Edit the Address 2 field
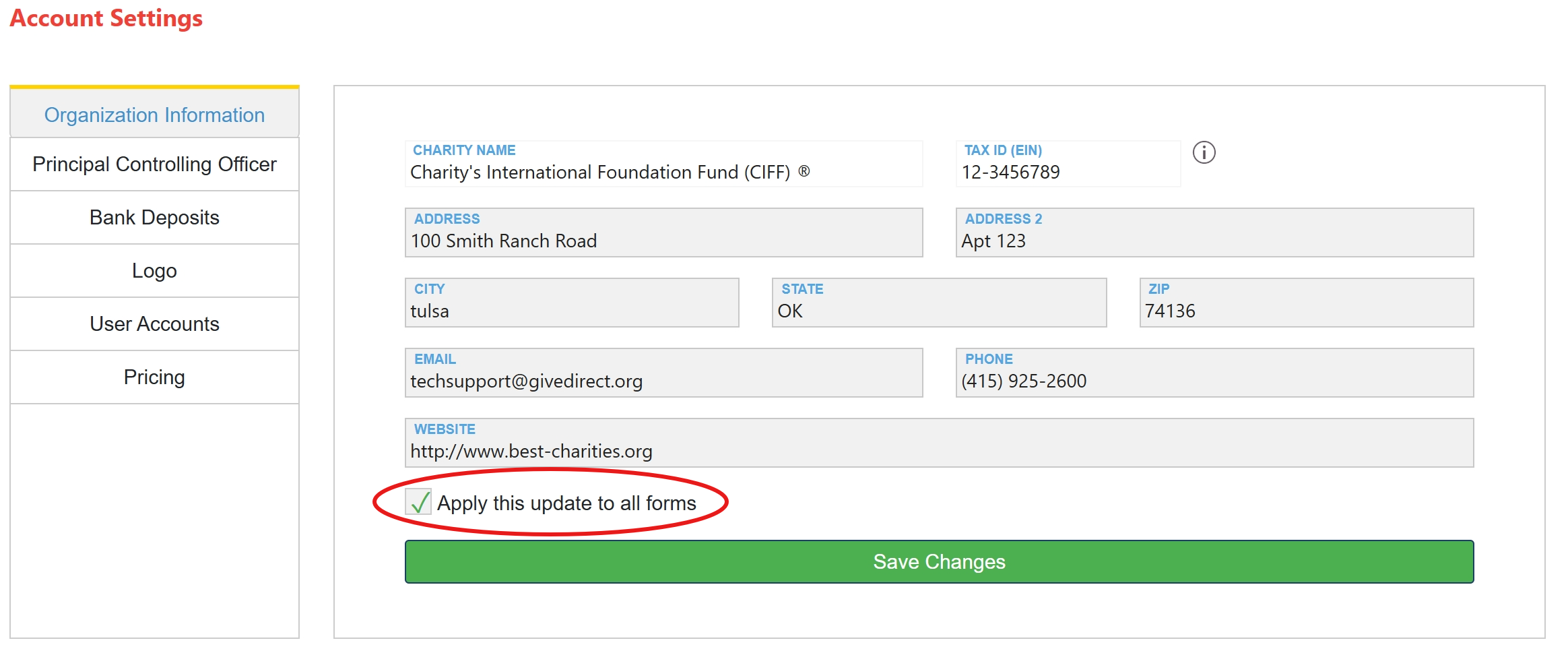 (x=1214, y=232)
